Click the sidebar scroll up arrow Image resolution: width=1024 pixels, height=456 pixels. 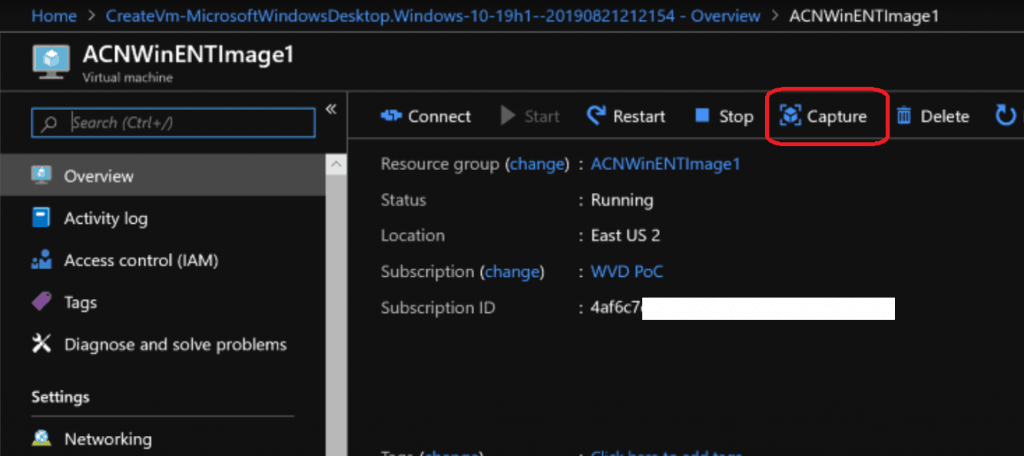pos(336,165)
